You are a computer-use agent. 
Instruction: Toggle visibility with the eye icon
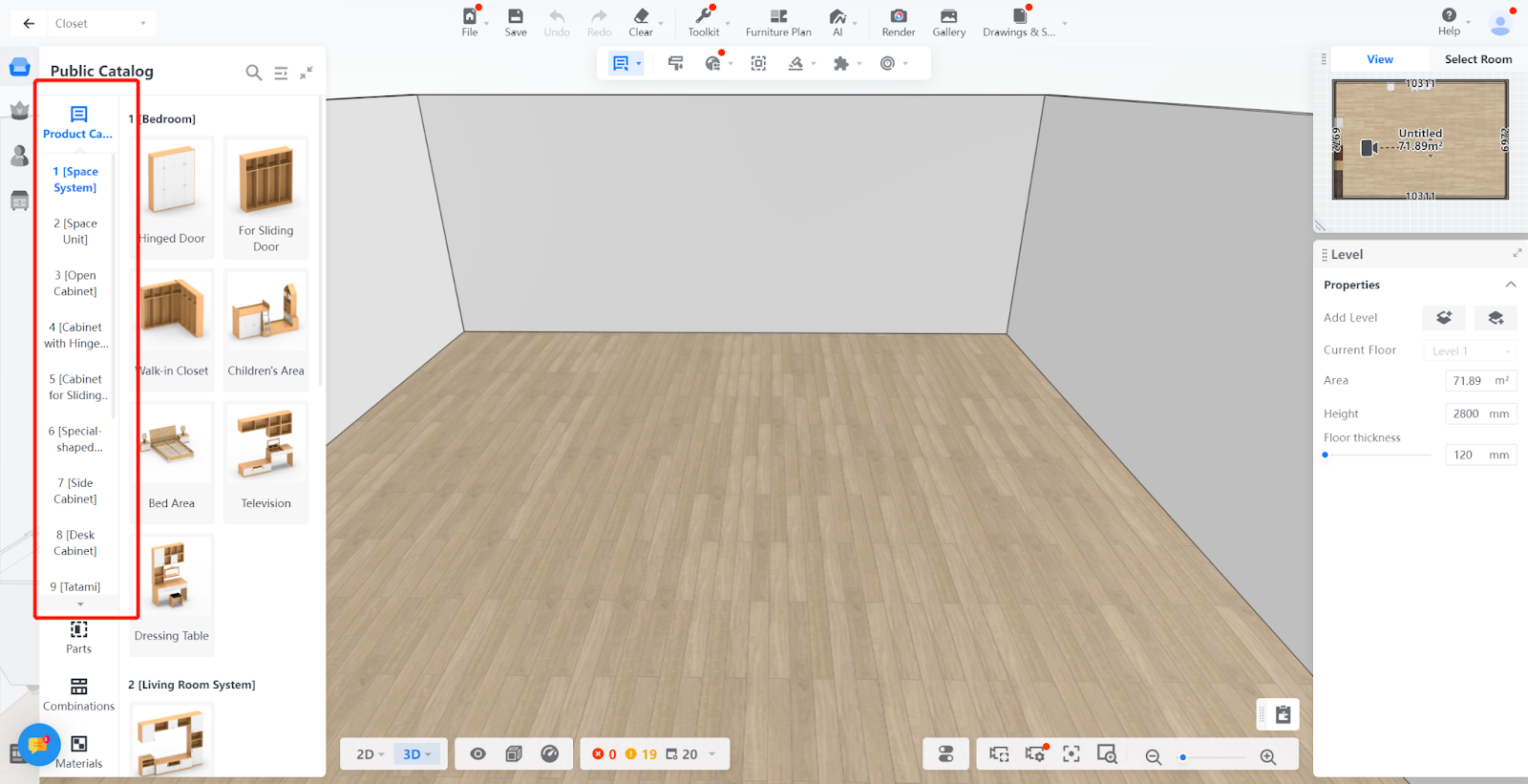click(x=478, y=754)
